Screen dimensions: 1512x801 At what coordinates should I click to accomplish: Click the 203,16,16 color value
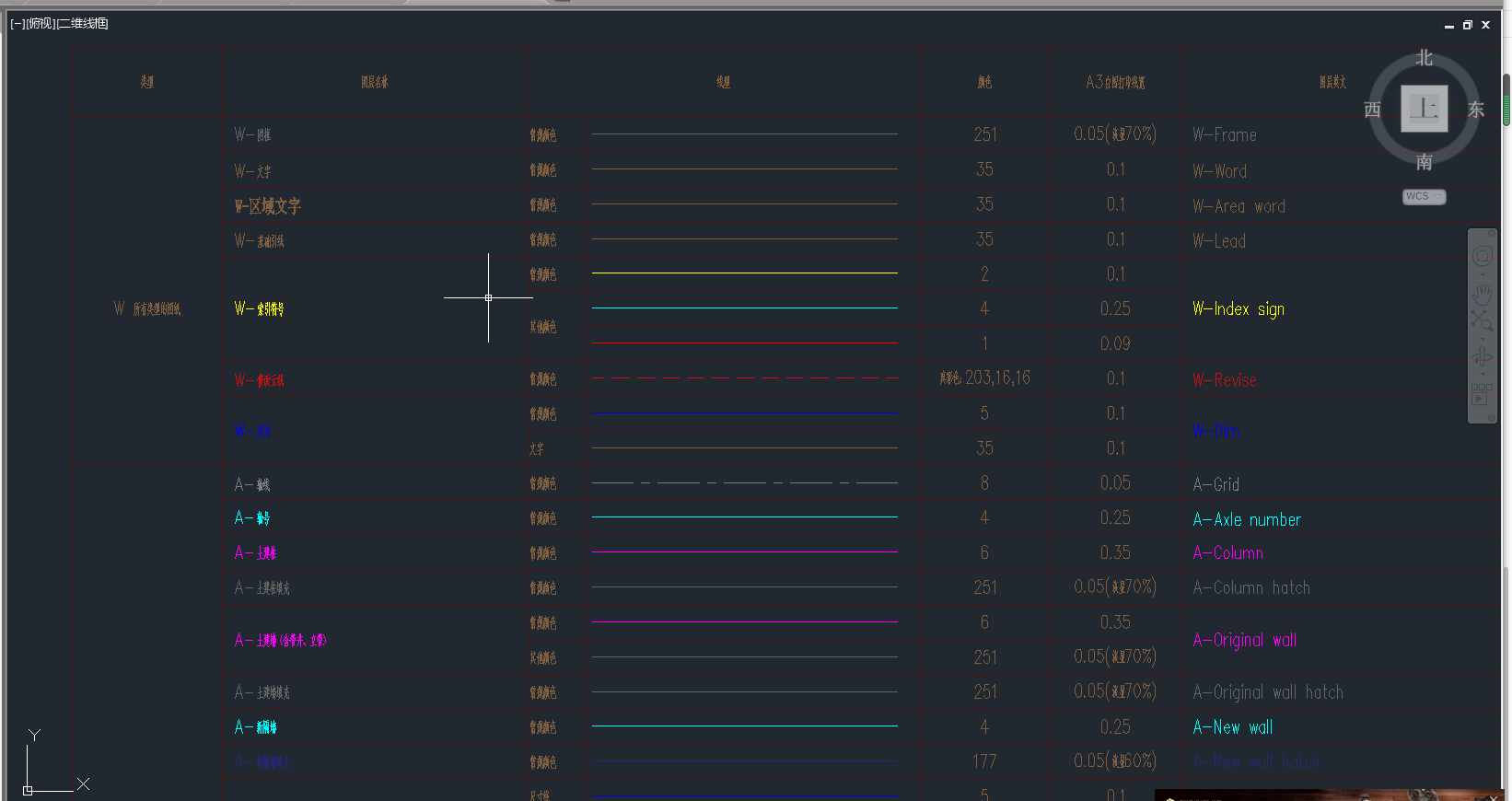coord(998,378)
